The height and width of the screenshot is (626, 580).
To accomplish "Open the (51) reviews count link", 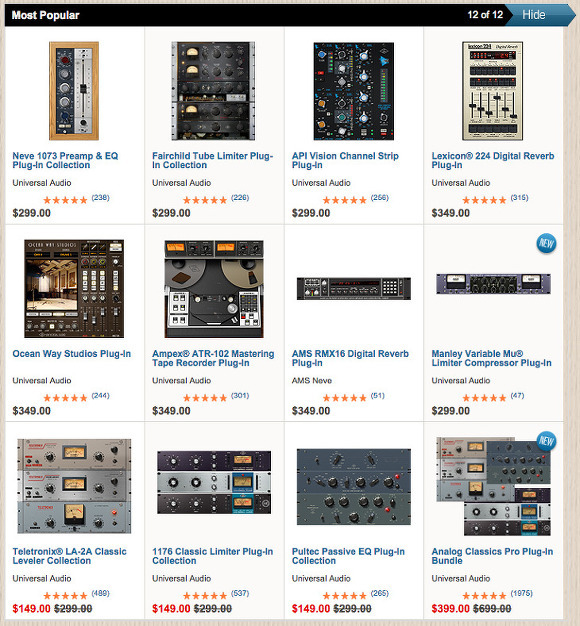I will pyautogui.click(x=377, y=396).
